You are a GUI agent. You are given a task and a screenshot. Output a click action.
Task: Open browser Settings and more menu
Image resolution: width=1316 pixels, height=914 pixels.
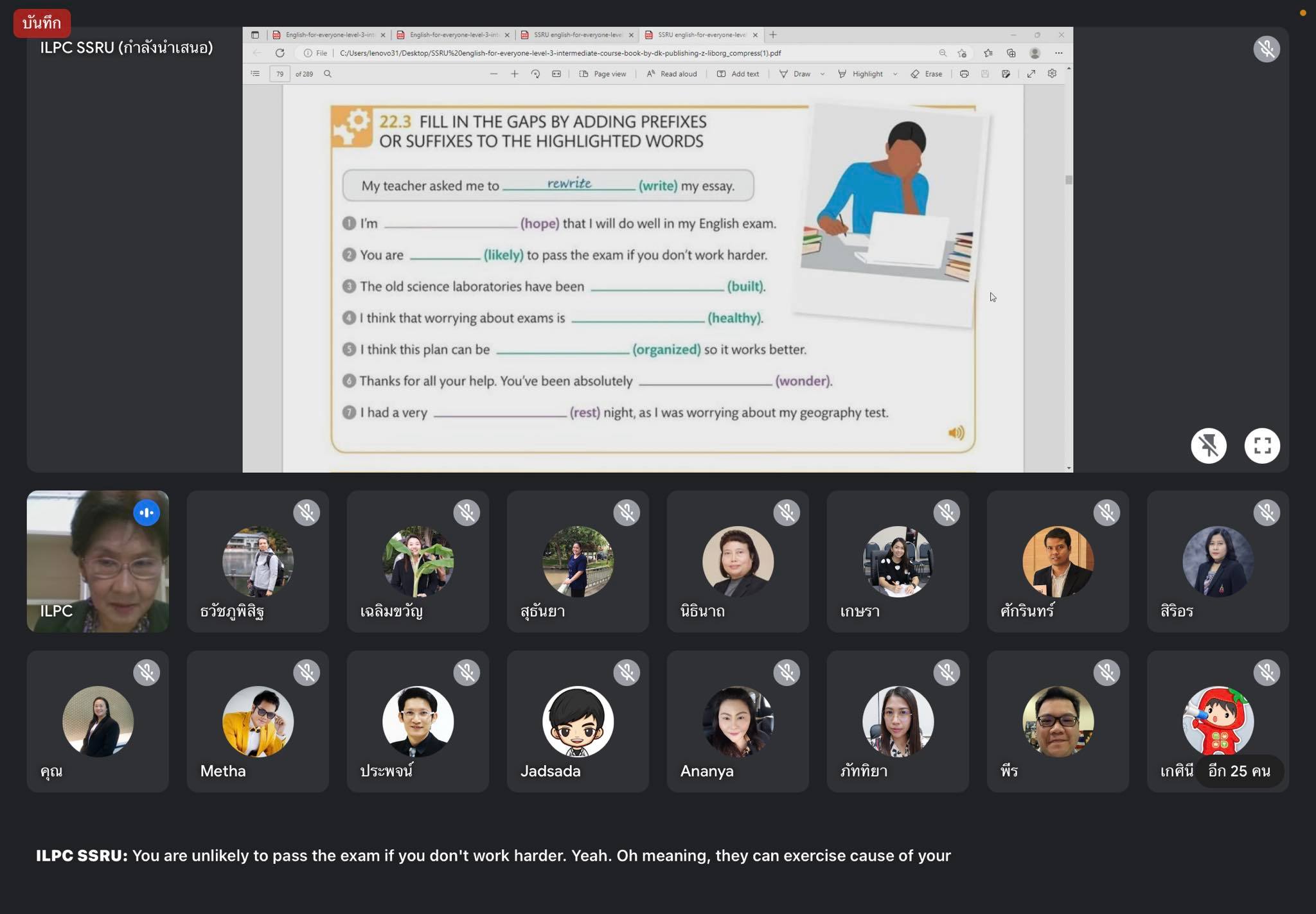[x=1058, y=53]
